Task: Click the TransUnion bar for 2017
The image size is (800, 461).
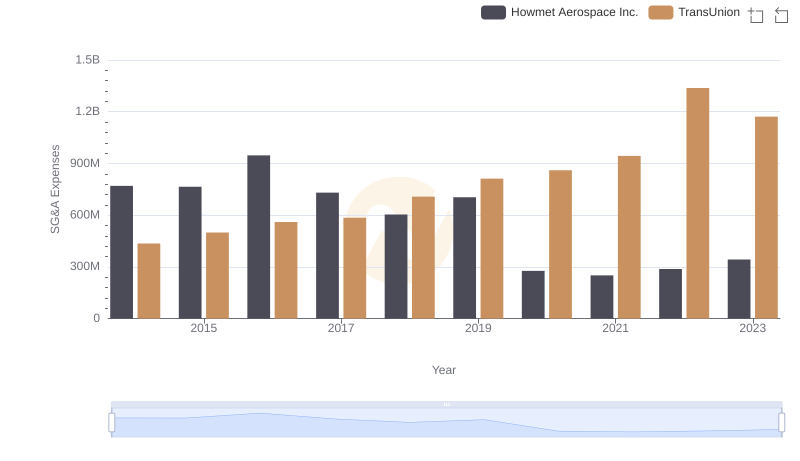Action: coord(355,268)
